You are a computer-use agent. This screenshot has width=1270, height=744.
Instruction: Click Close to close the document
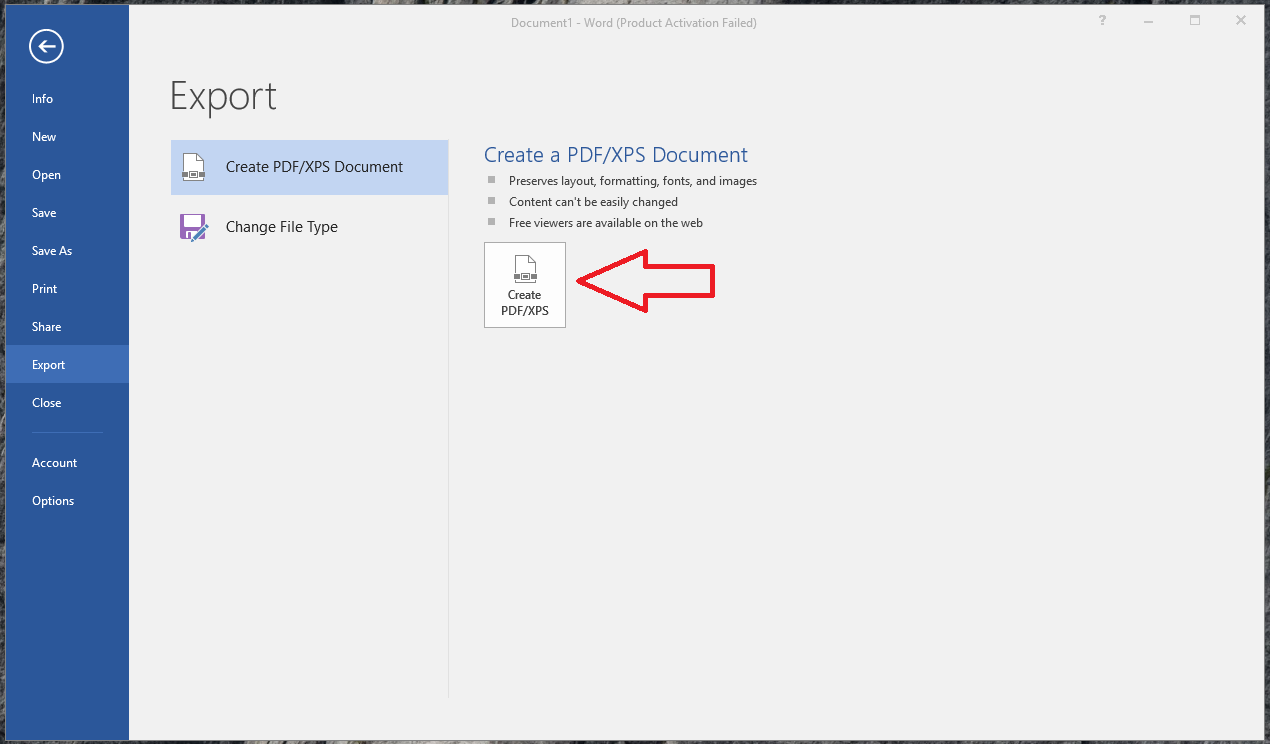pos(46,402)
